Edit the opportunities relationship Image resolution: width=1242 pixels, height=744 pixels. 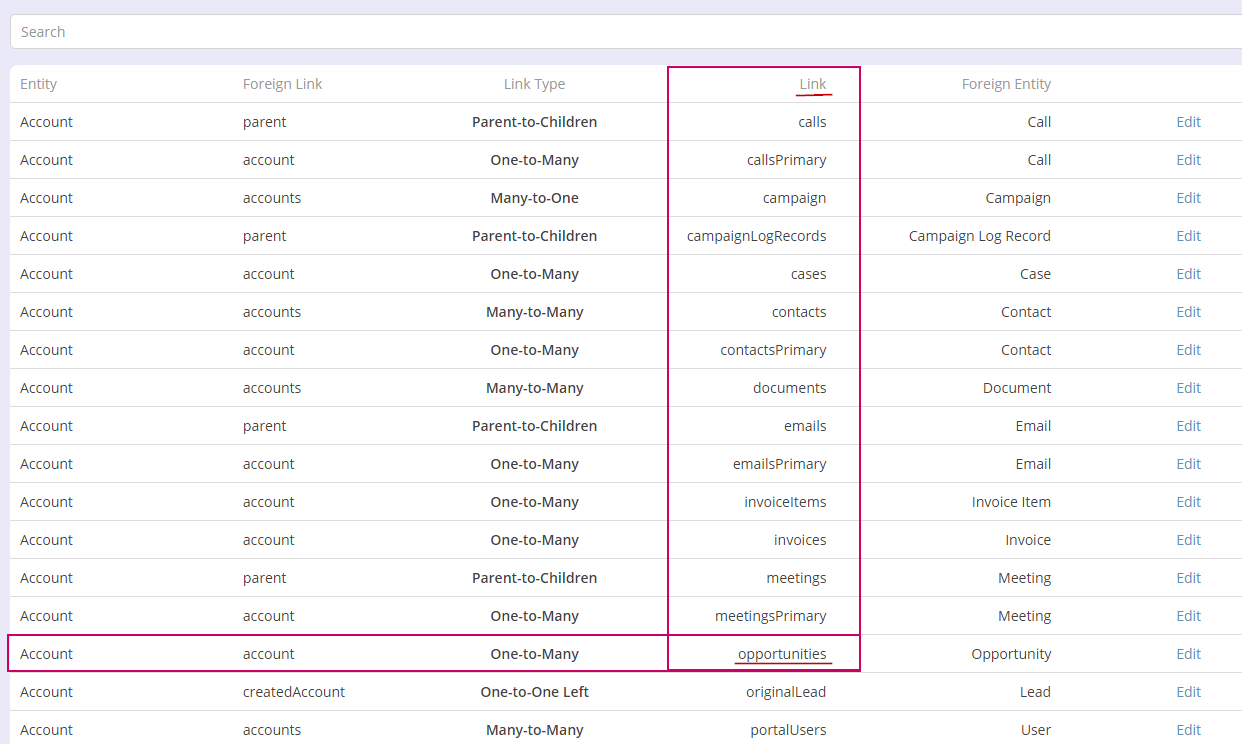pyautogui.click(x=1188, y=654)
